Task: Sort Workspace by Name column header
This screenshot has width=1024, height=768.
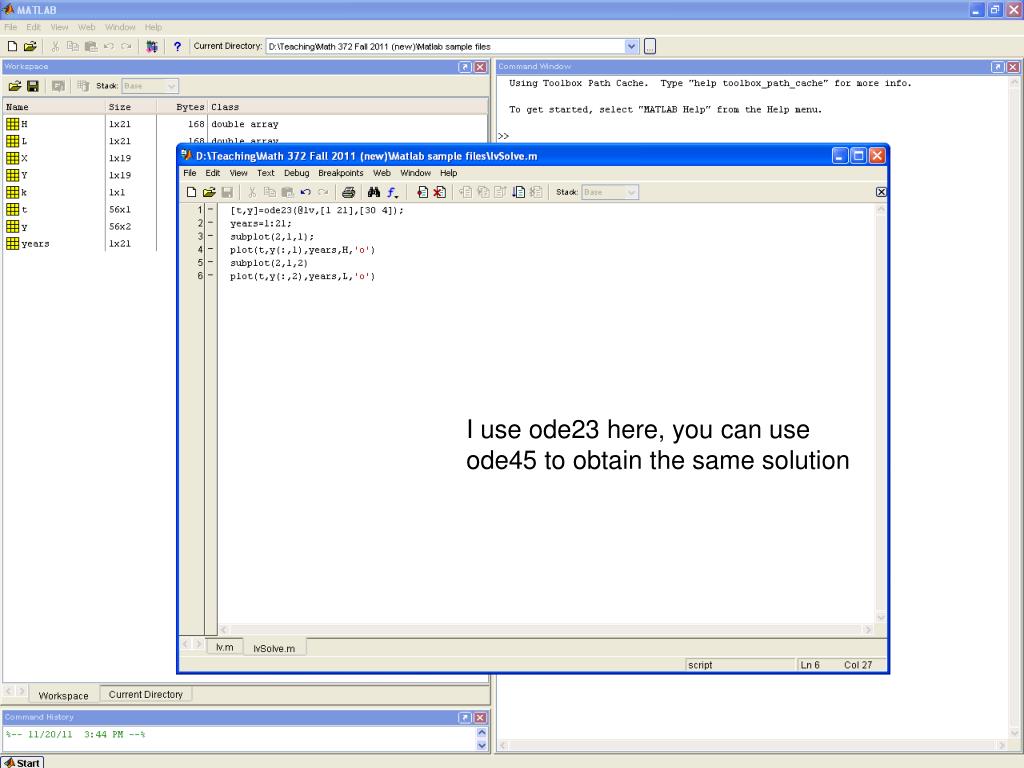Action: (54, 106)
